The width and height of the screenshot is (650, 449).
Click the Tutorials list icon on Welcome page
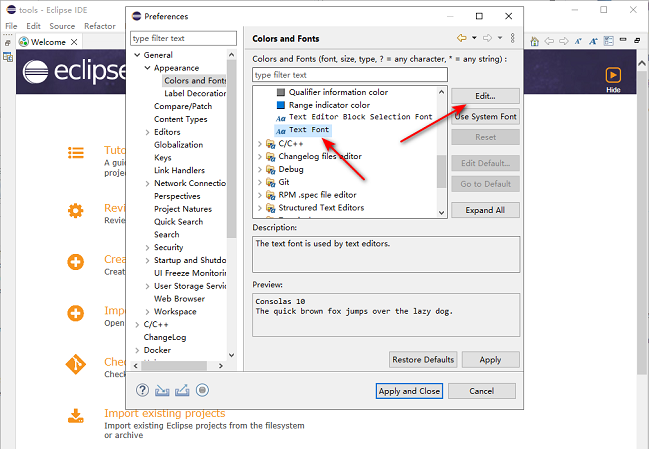[x=76, y=153]
